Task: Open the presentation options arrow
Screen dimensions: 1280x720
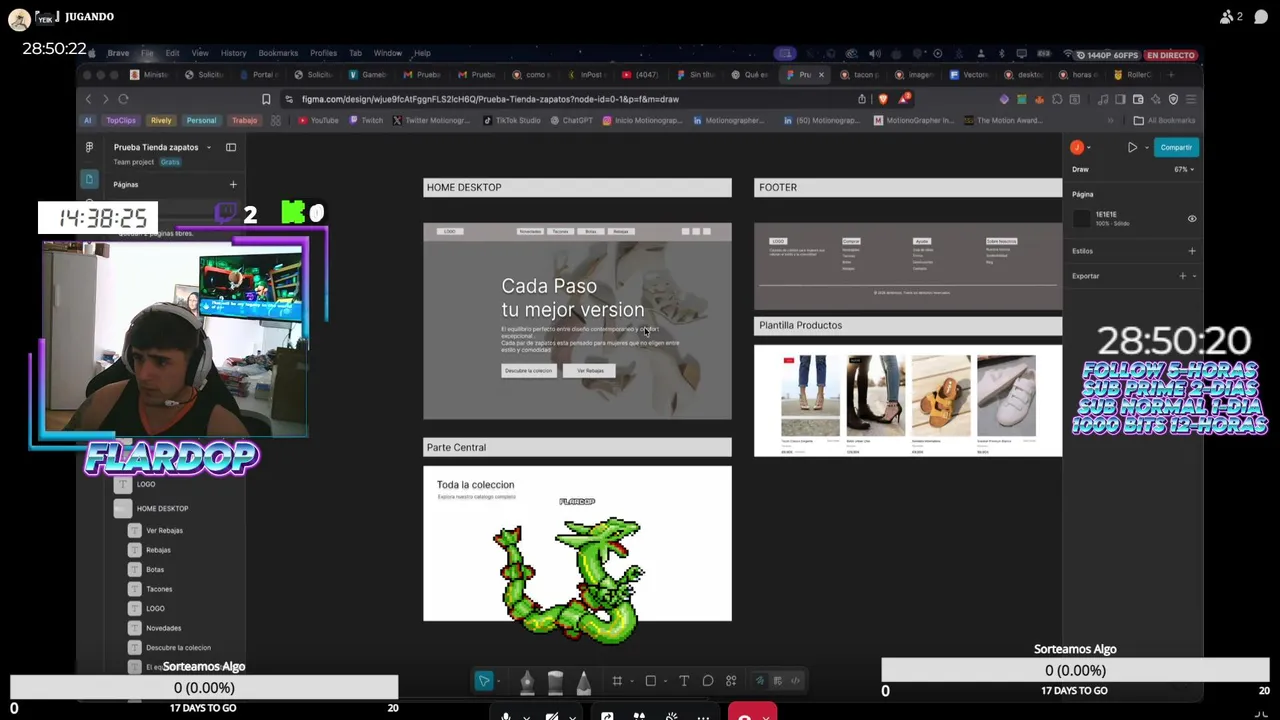Action: (x=1146, y=148)
